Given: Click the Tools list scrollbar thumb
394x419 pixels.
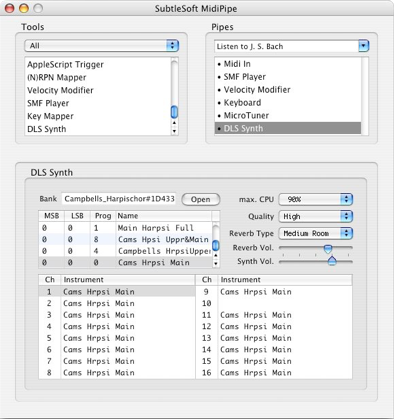Looking at the screenshot, I should point(174,112).
